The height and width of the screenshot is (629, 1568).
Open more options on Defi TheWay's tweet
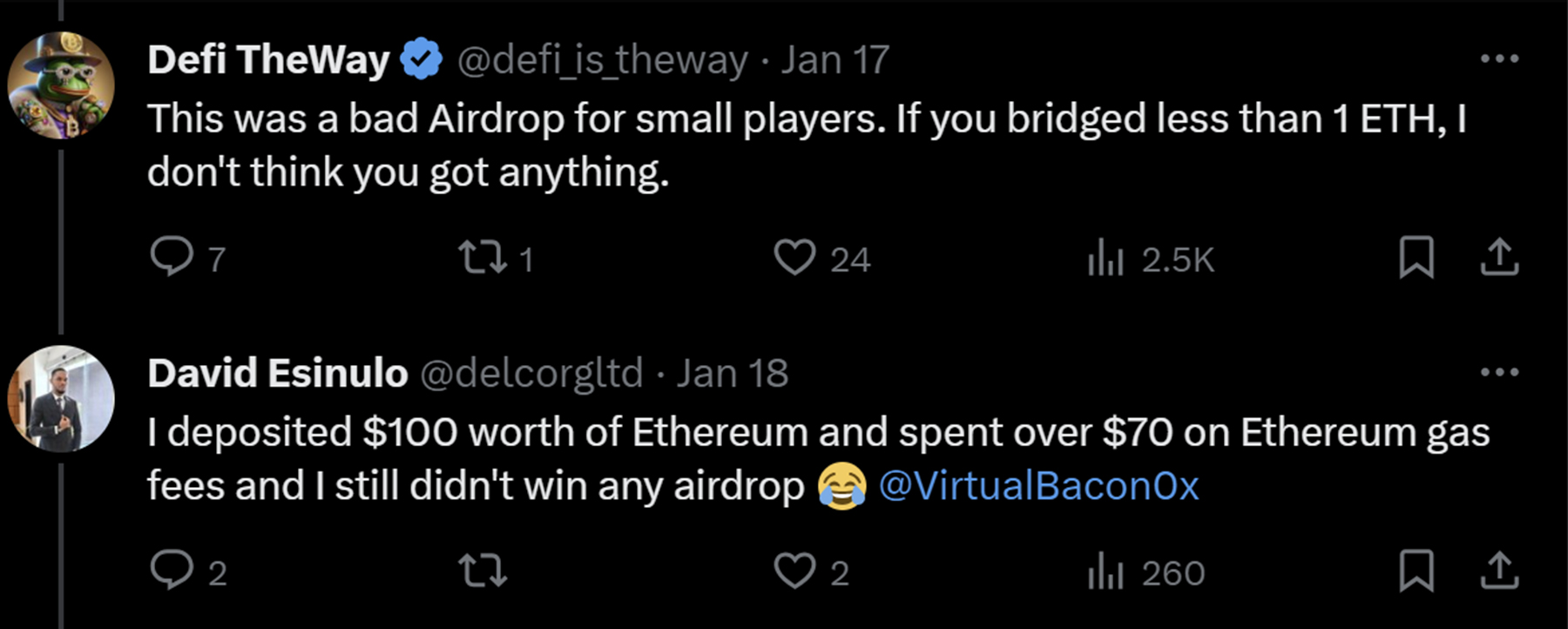pyautogui.click(x=1499, y=59)
